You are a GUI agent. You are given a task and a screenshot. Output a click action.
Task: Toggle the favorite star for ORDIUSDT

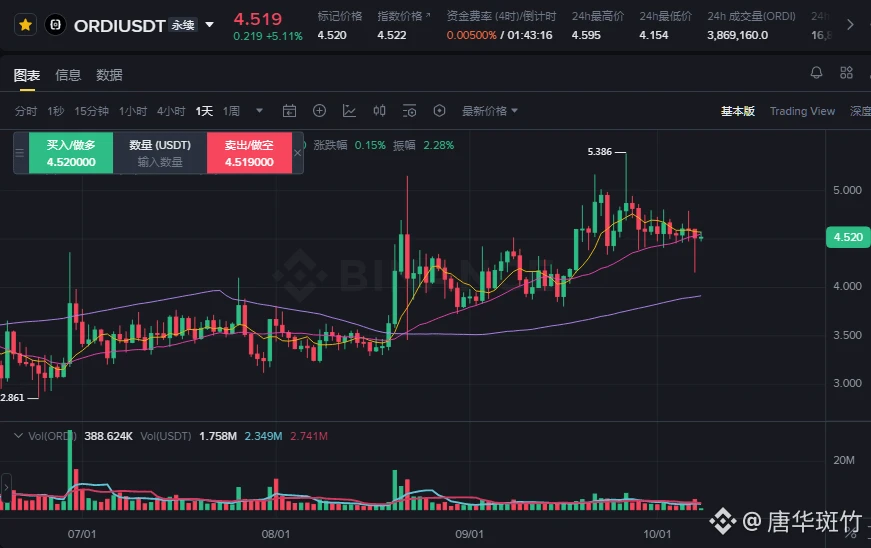tap(25, 25)
